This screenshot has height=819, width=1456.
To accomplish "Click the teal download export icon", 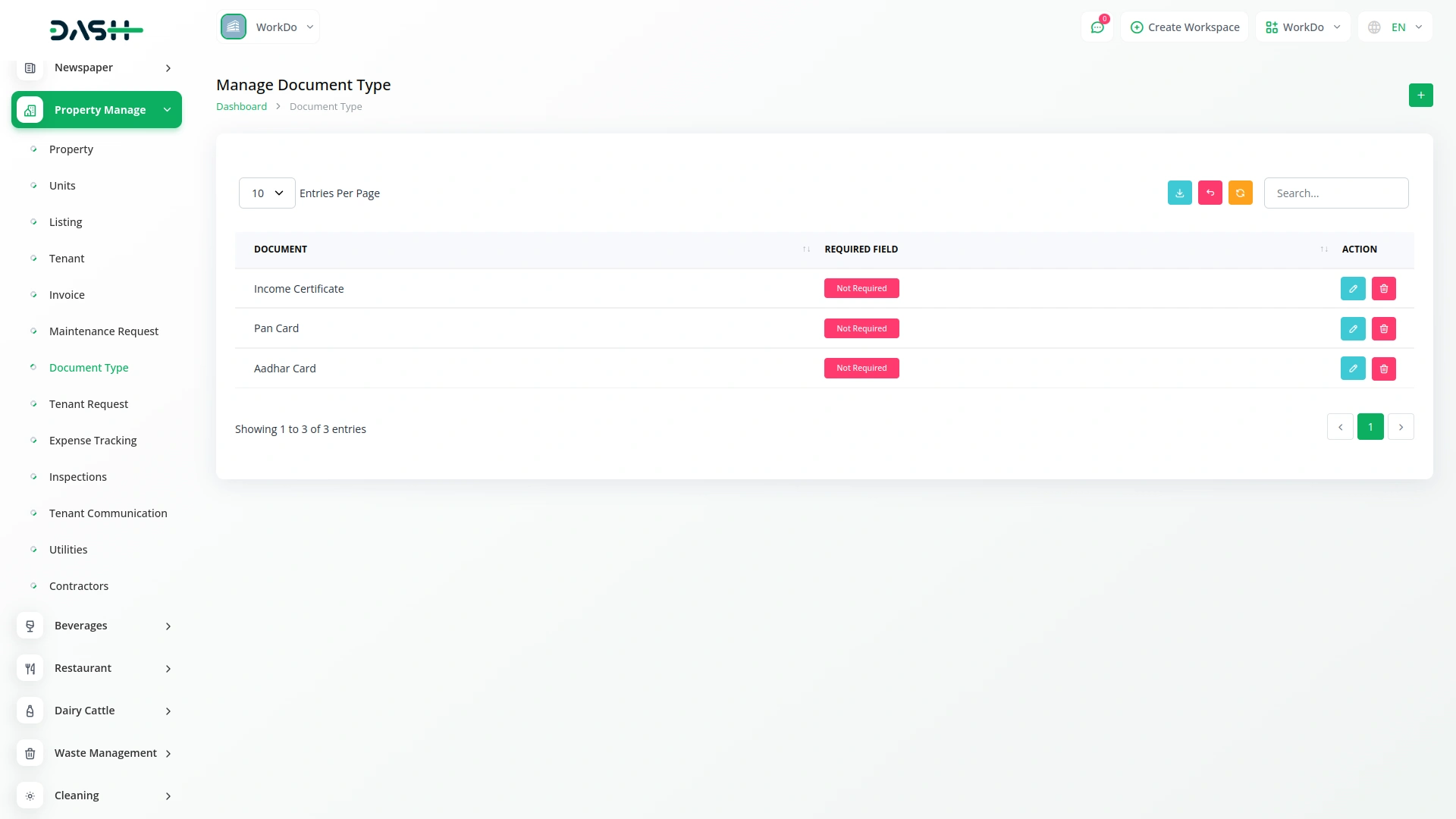I will pos(1179,193).
